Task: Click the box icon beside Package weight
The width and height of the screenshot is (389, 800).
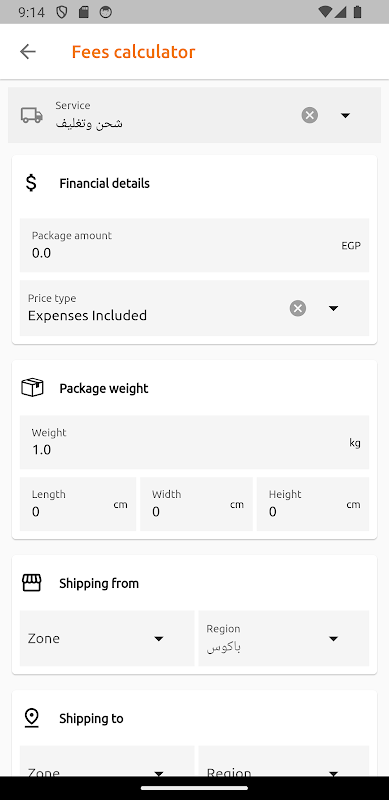Action: [x=32, y=388]
